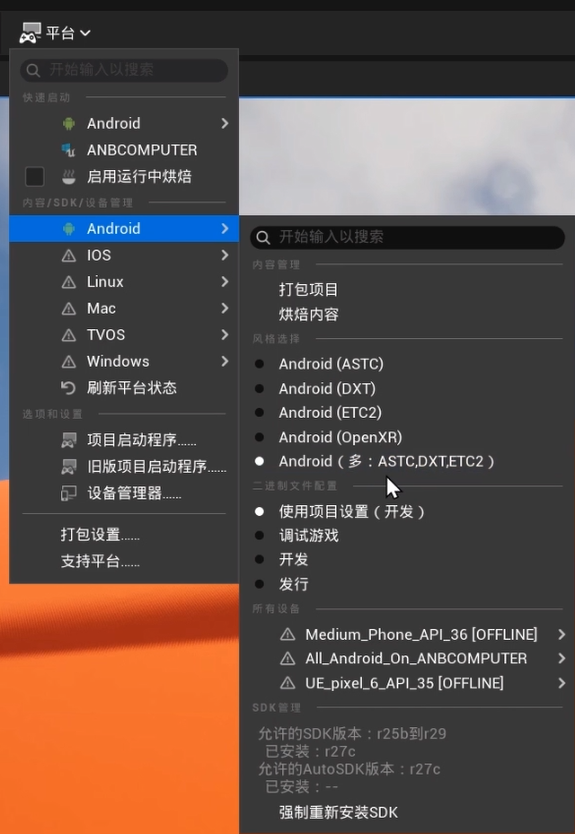This screenshot has width=575, height=834.
Task: Expand the quick launch Android submenu arrow
Action: pos(224,123)
